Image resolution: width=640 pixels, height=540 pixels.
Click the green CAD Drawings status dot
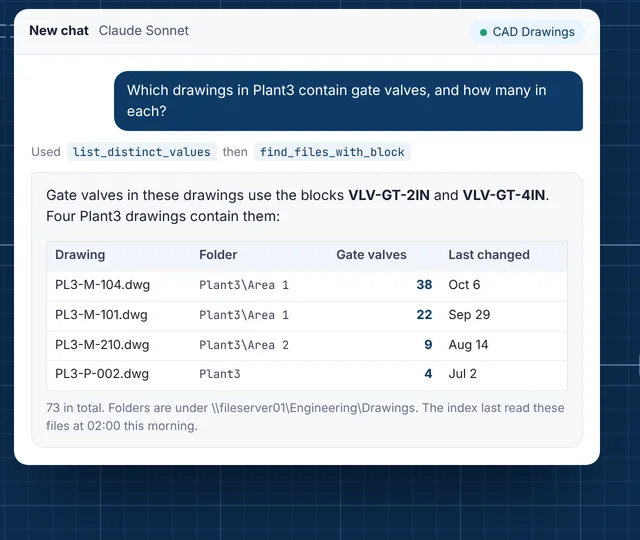pyautogui.click(x=483, y=32)
